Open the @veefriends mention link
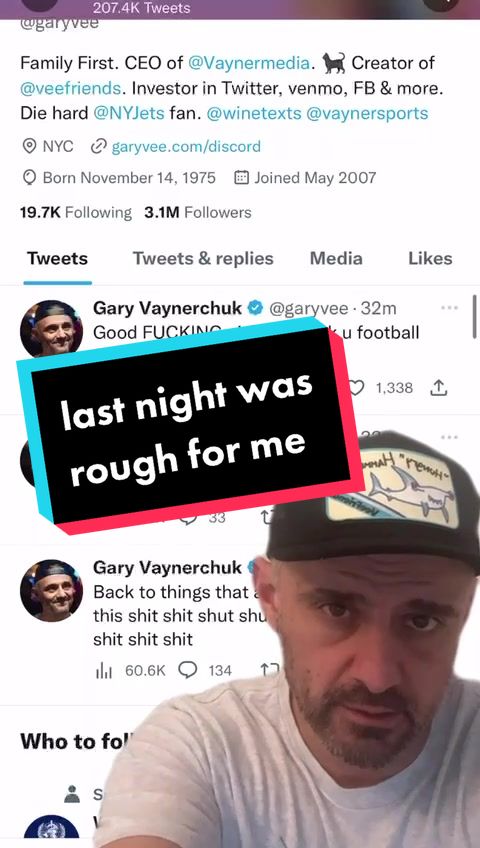The height and width of the screenshot is (848, 480). (70, 88)
